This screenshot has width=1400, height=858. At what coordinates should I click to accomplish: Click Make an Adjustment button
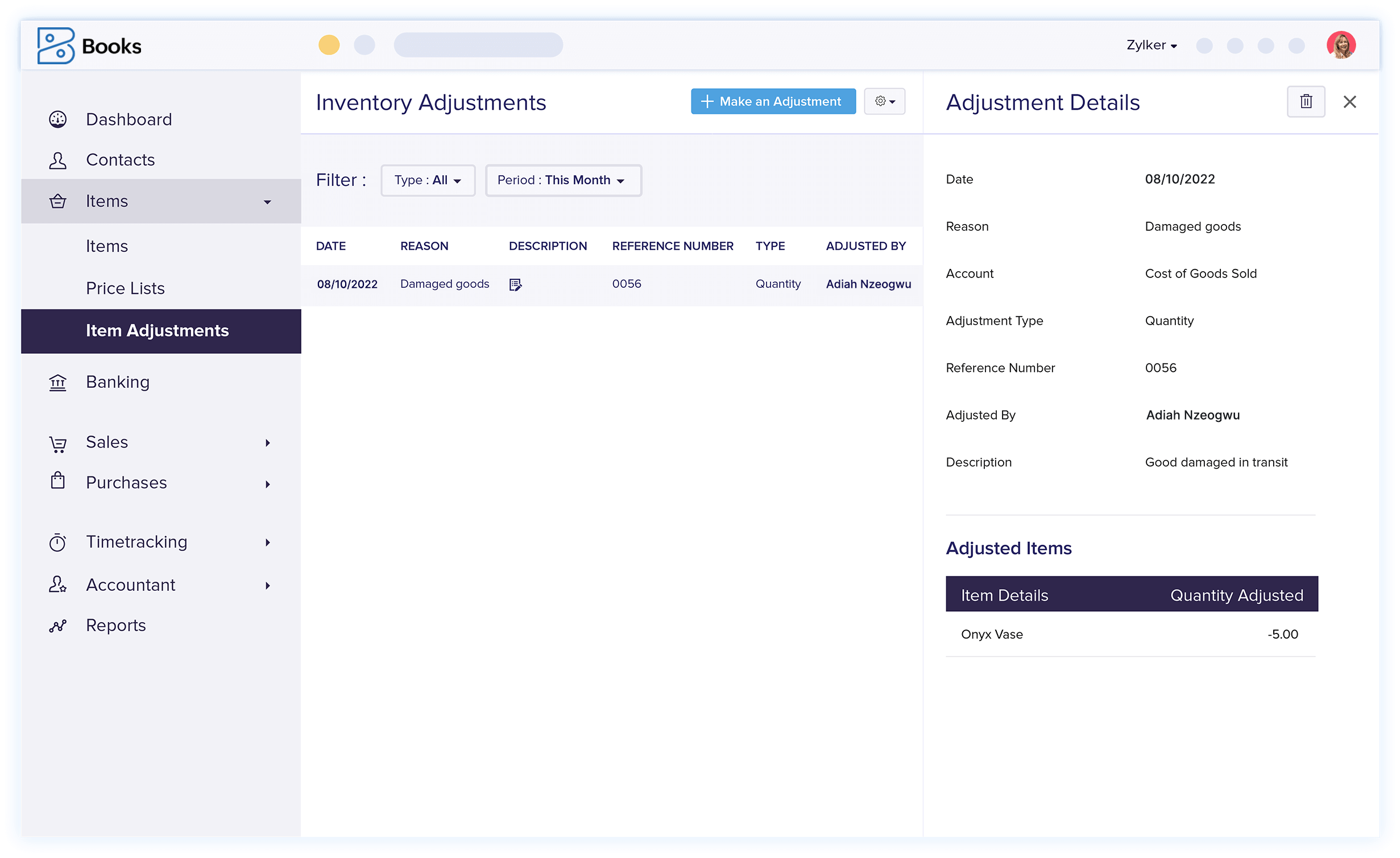773,101
